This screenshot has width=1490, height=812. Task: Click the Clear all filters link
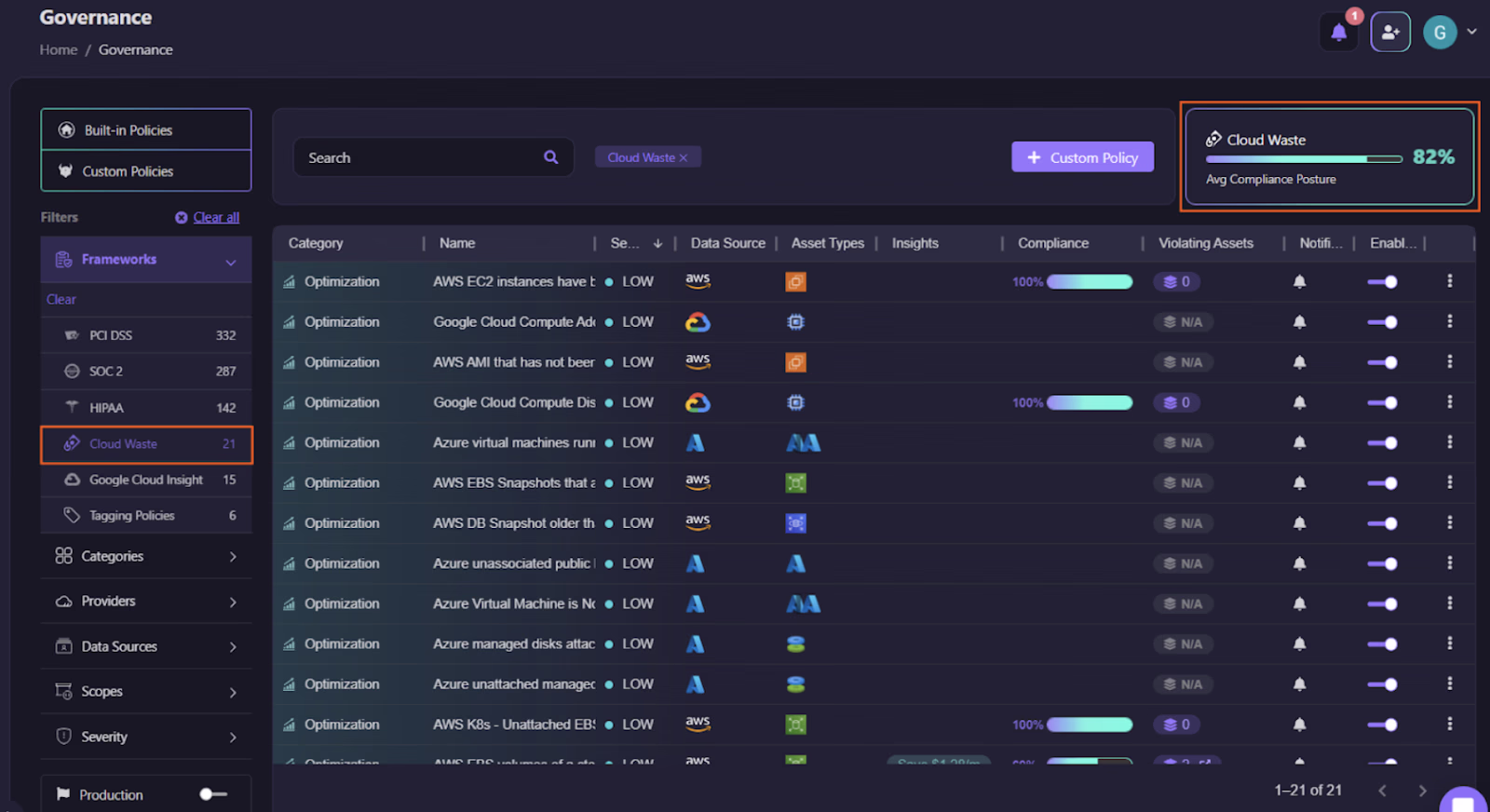tap(216, 217)
